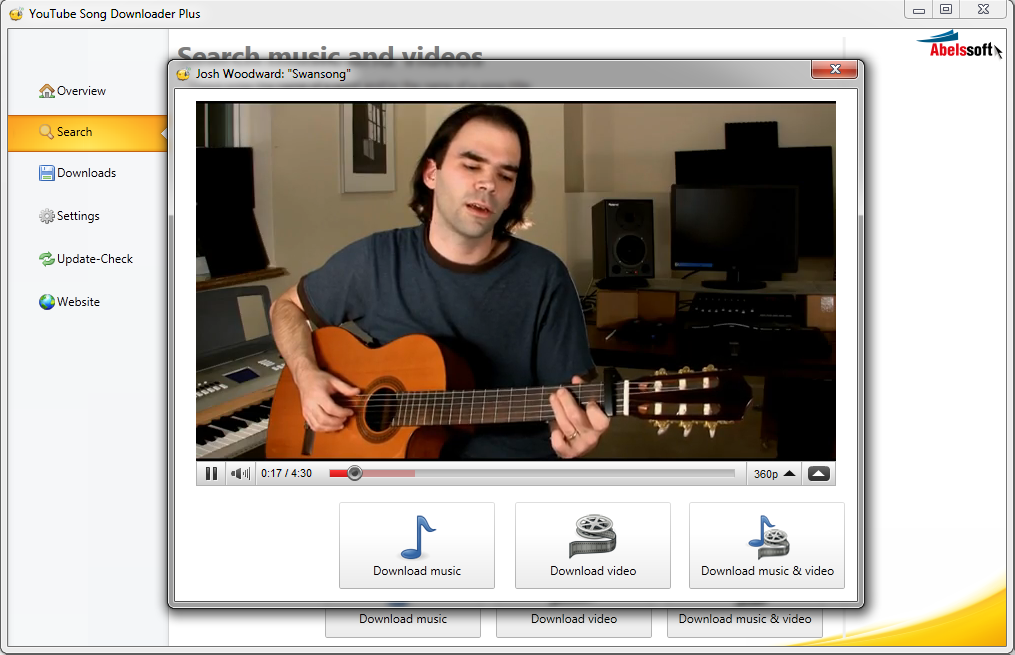Click the Overview house icon
This screenshot has width=1015, height=655.
pyautogui.click(x=47, y=91)
